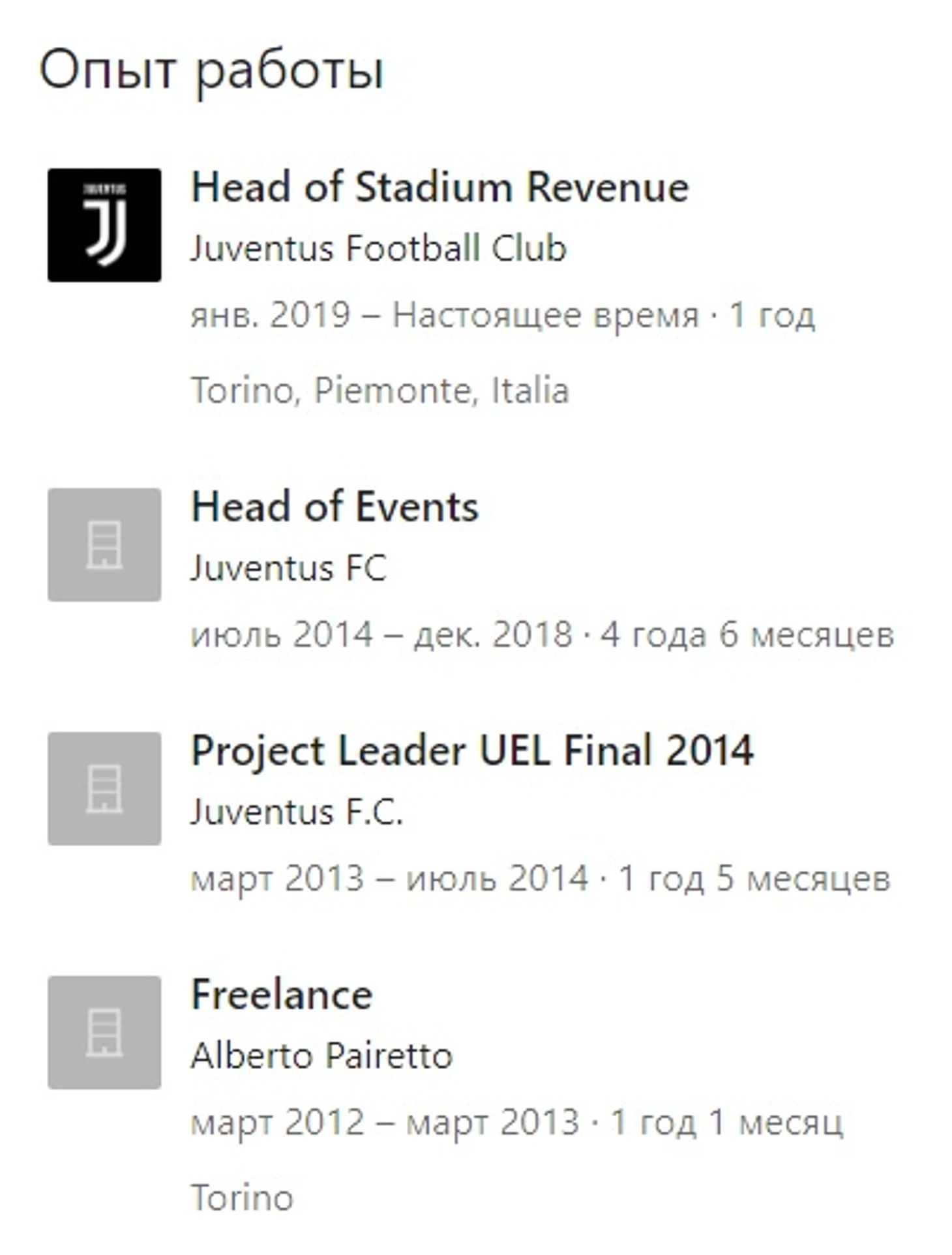Click the Juventus FC company name
Screen dimensions: 952x1255
(288, 567)
